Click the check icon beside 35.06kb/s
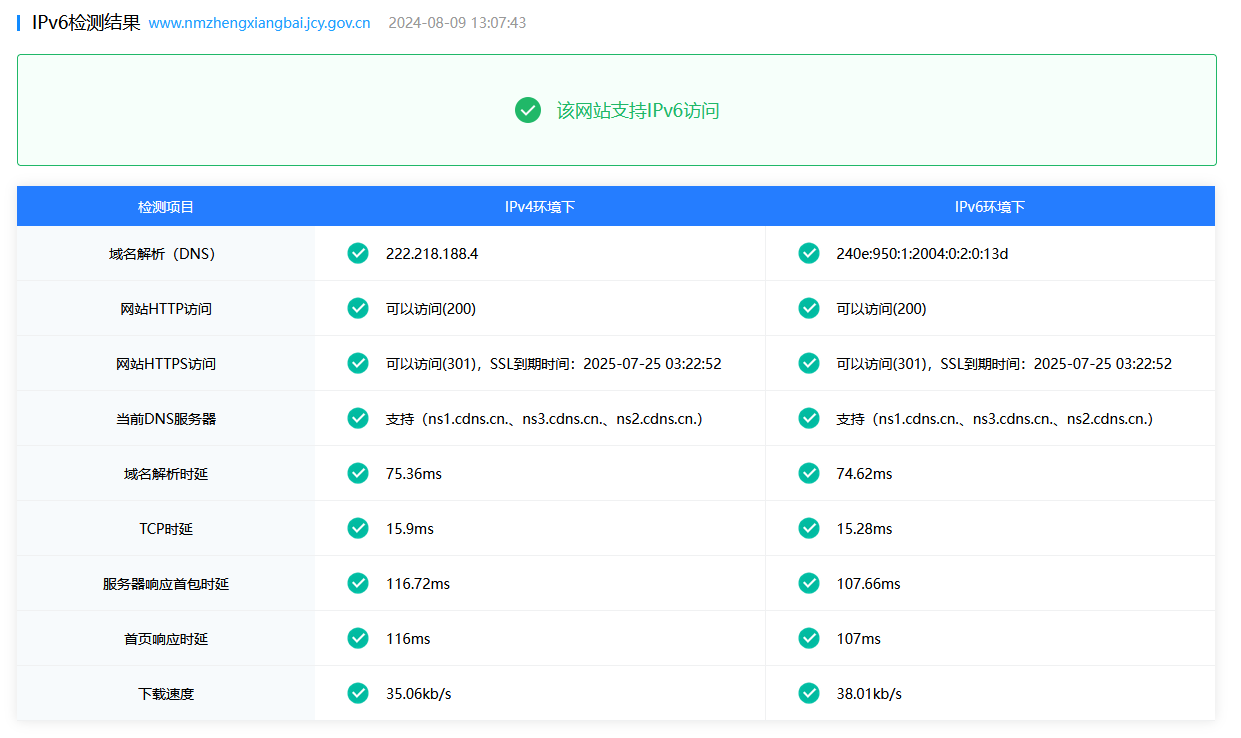The height and width of the screenshot is (738, 1241). coord(358,693)
